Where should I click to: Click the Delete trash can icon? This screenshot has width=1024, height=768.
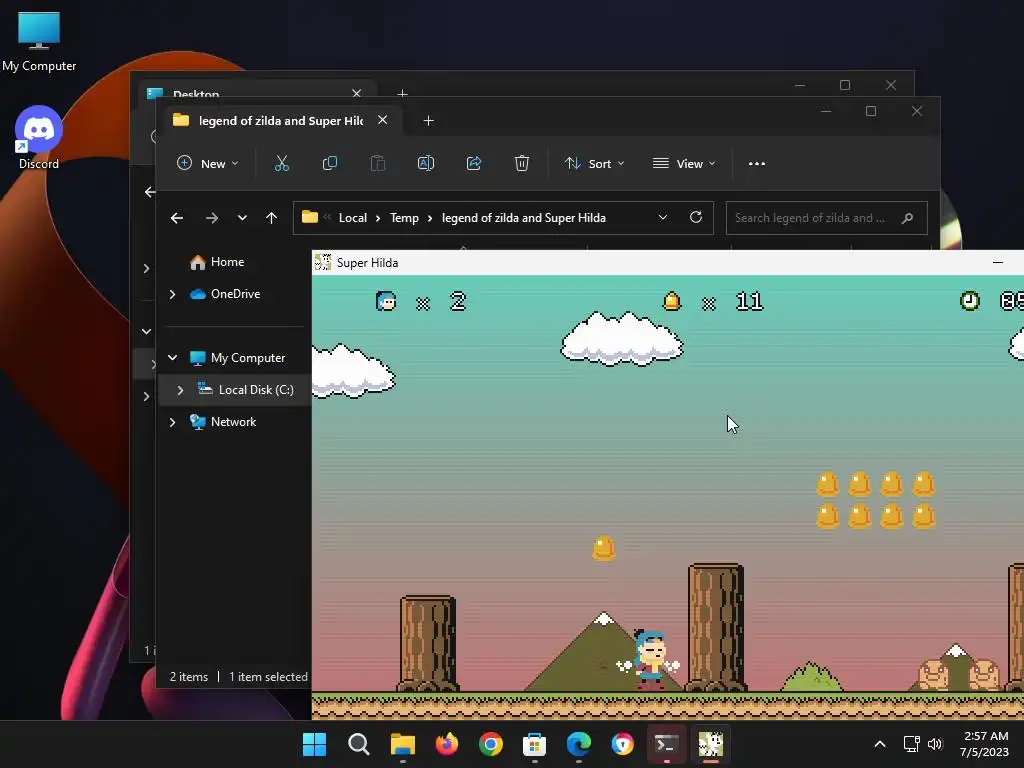point(521,163)
